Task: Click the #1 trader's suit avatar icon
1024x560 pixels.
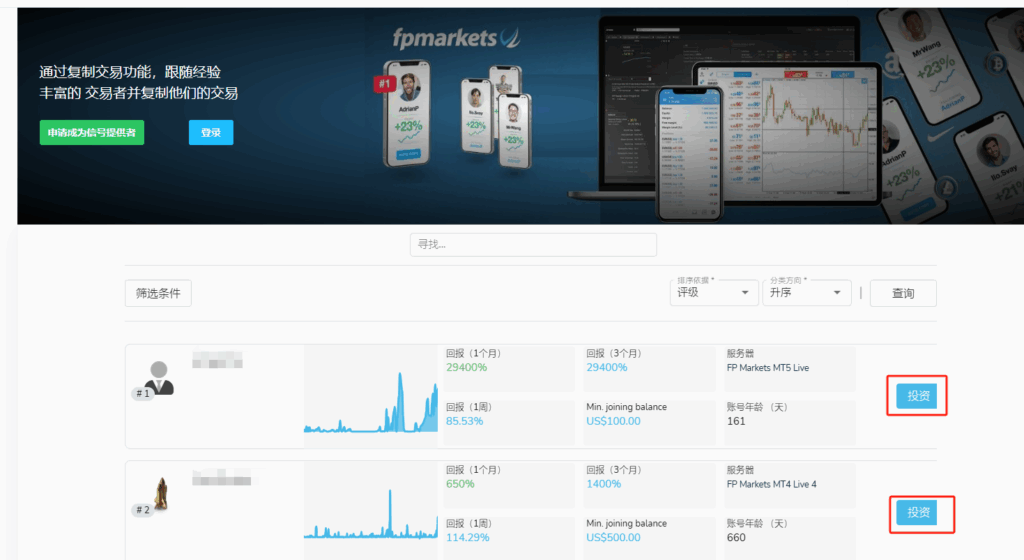Action: point(158,375)
